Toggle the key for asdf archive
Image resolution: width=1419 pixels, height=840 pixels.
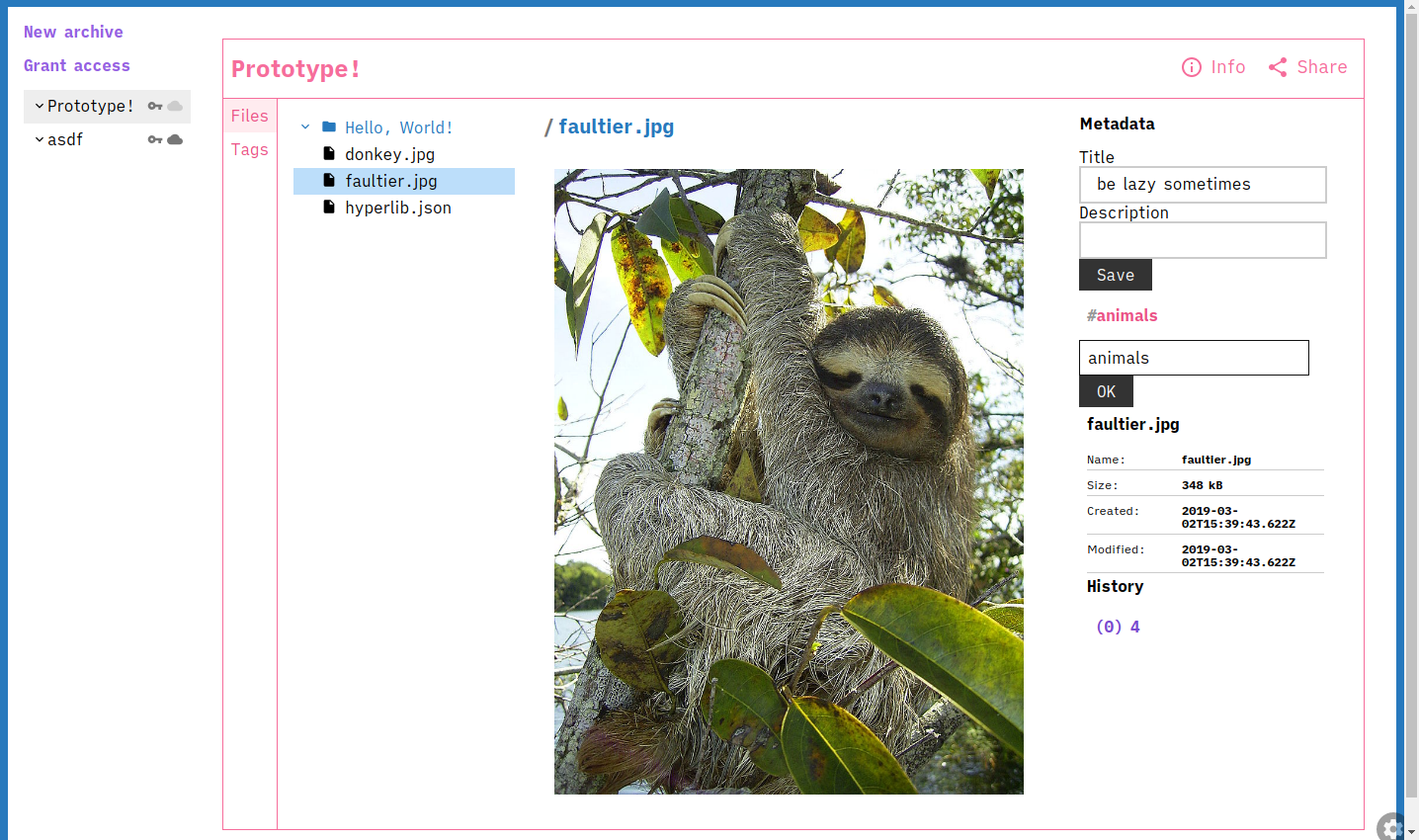tap(154, 139)
